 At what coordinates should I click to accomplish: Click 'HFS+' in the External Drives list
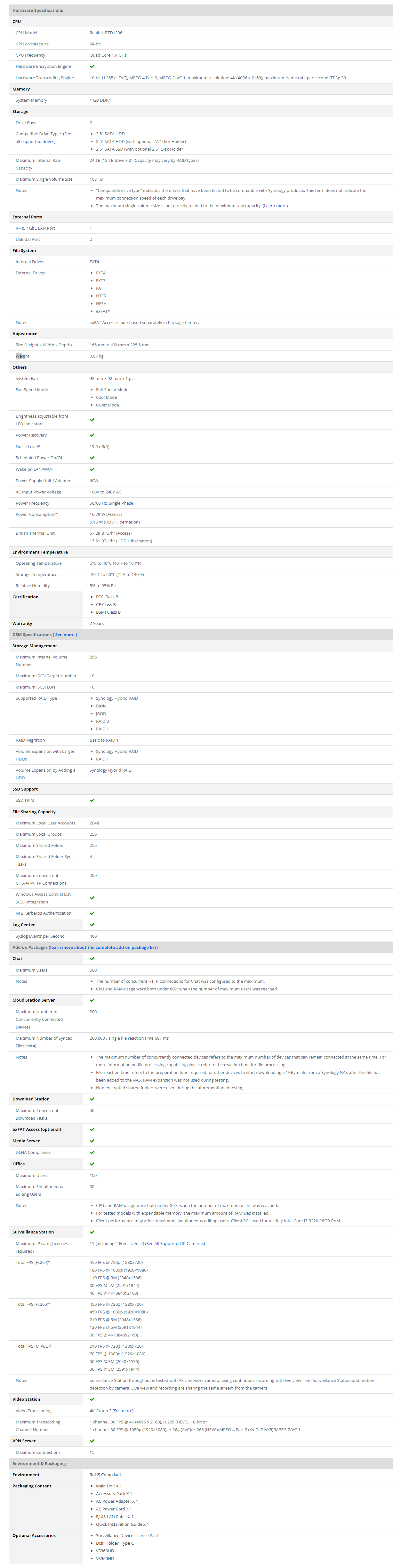(101, 304)
